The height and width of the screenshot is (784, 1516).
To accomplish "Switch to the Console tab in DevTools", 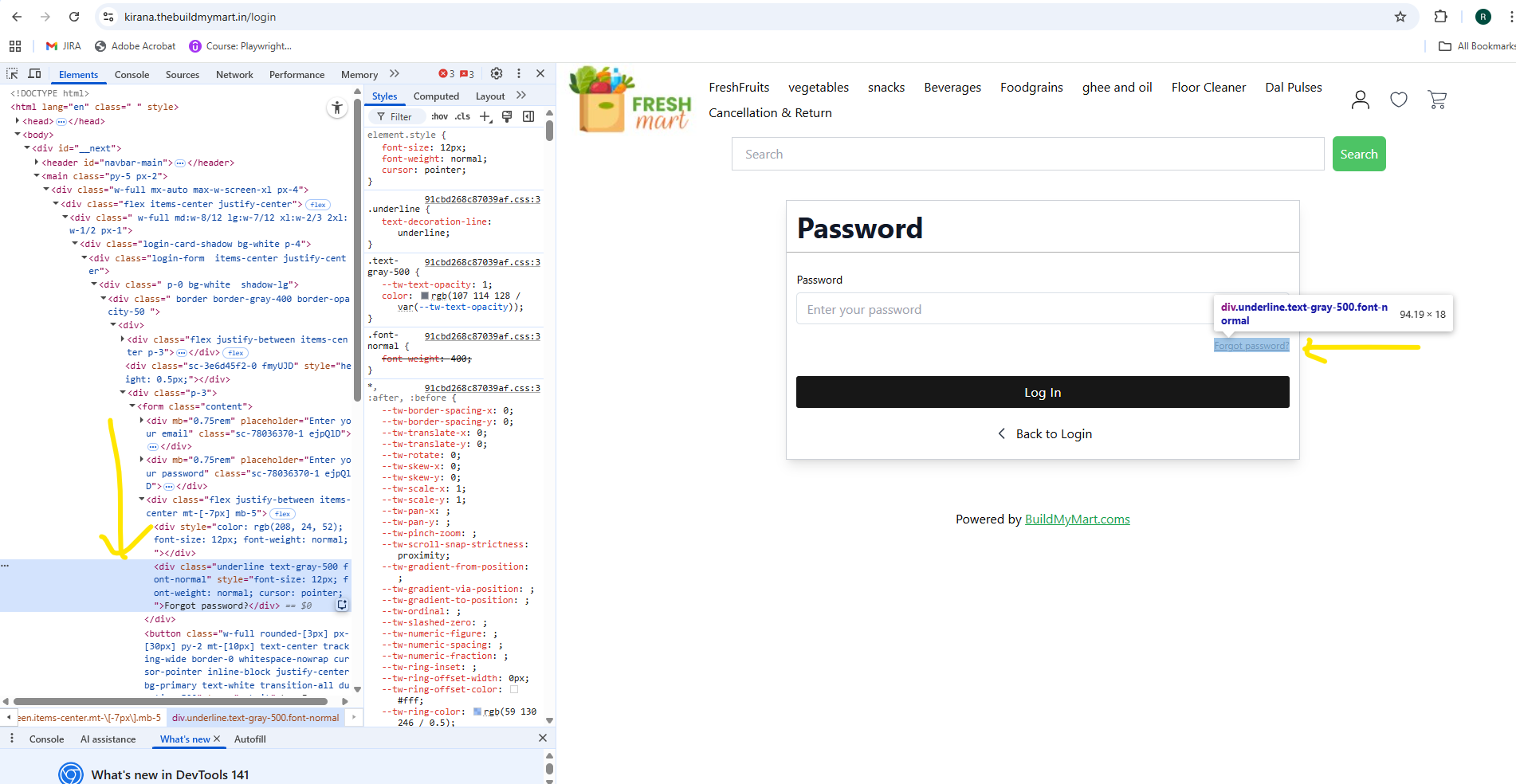I will (x=132, y=75).
